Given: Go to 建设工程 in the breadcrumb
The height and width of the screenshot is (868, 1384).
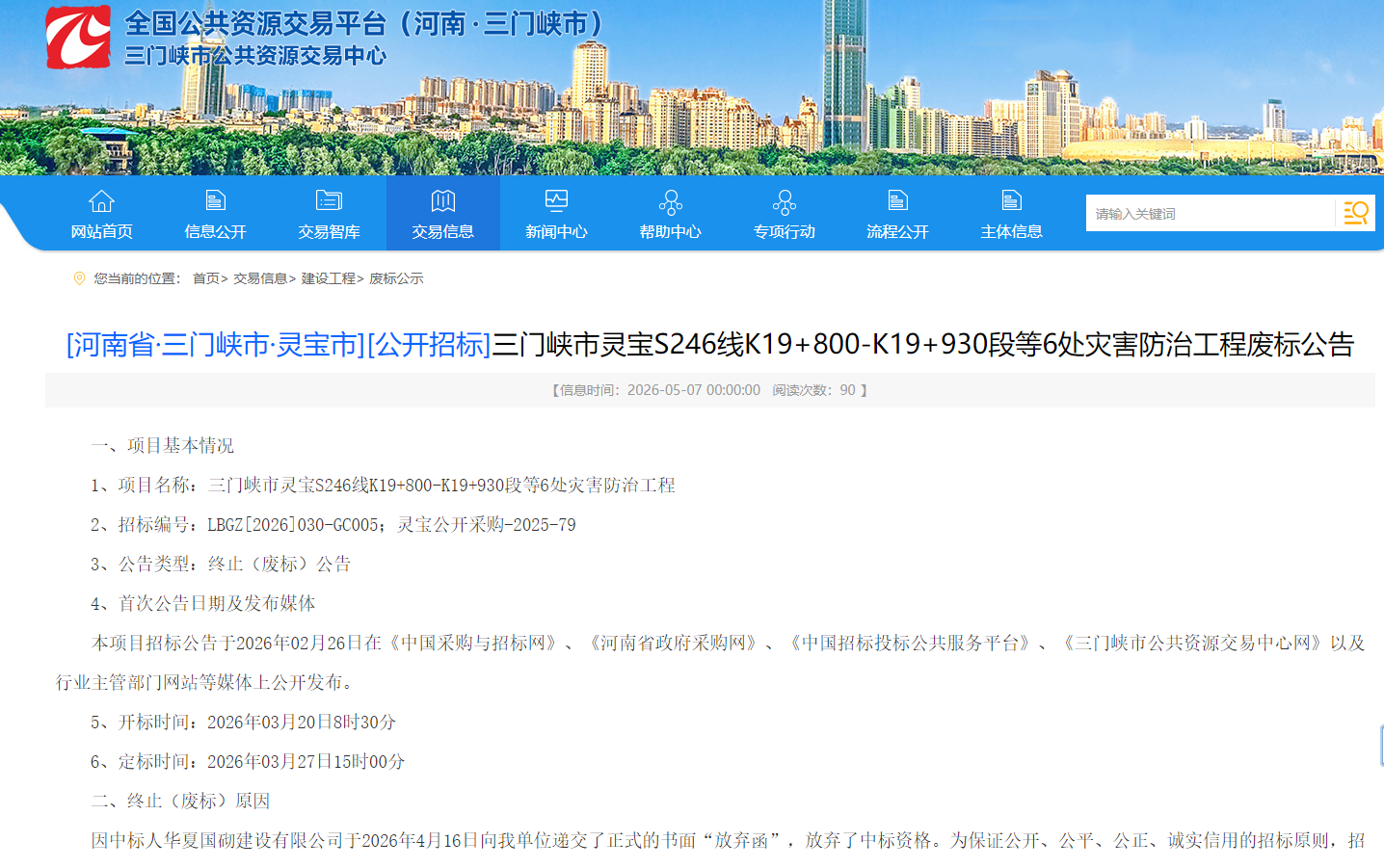Looking at the screenshot, I should coord(329,278).
